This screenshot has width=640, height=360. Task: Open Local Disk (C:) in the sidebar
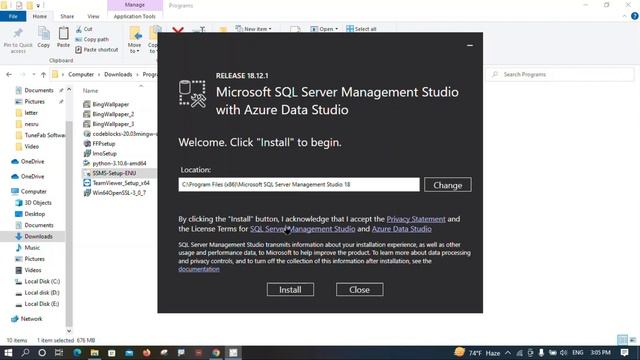tap(38, 281)
